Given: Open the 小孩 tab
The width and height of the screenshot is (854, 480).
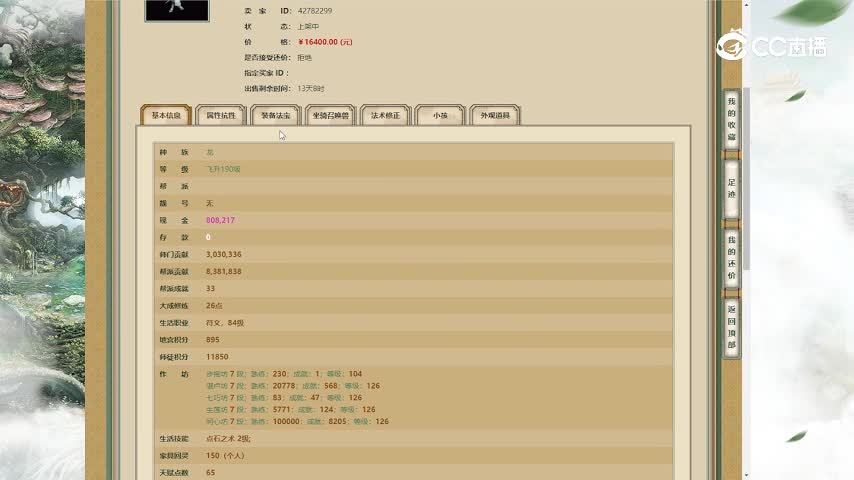Looking at the screenshot, I should click(x=440, y=116).
